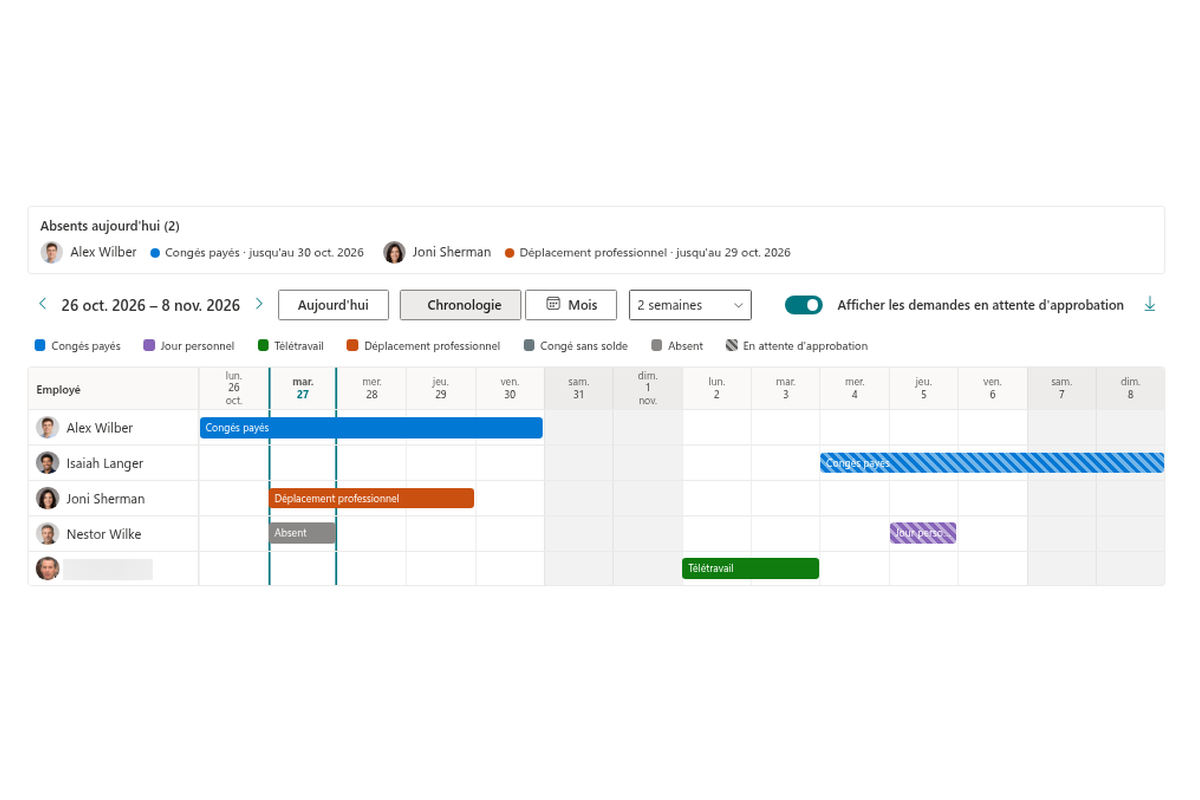The width and height of the screenshot is (1200, 800).
Task: Click Alex Wilber's avatar in employee list
Action: 48,428
